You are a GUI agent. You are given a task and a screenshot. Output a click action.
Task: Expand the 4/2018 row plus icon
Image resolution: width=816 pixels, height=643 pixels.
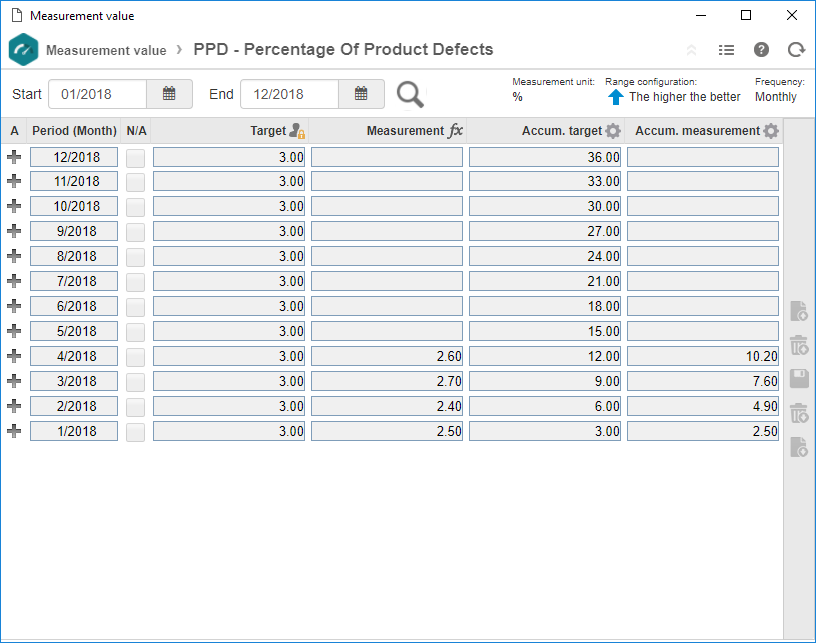pyautogui.click(x=14, y=356)
